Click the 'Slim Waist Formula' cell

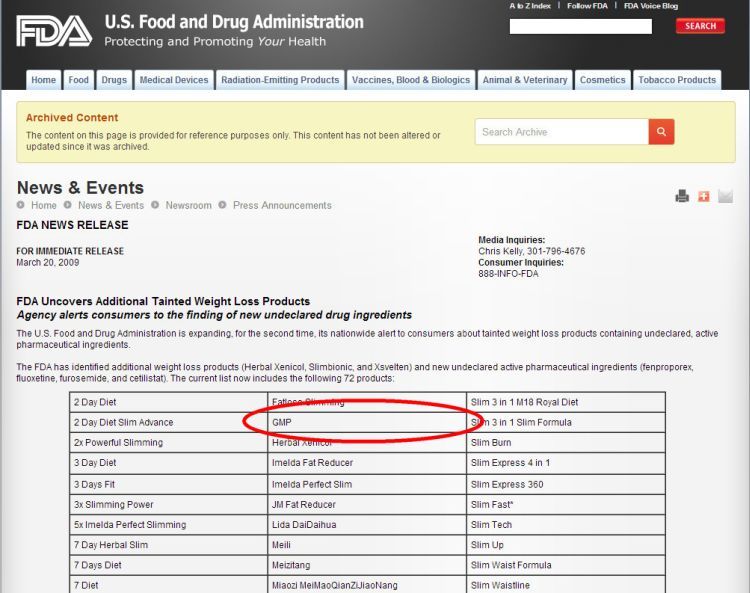(x=566, y=565)
